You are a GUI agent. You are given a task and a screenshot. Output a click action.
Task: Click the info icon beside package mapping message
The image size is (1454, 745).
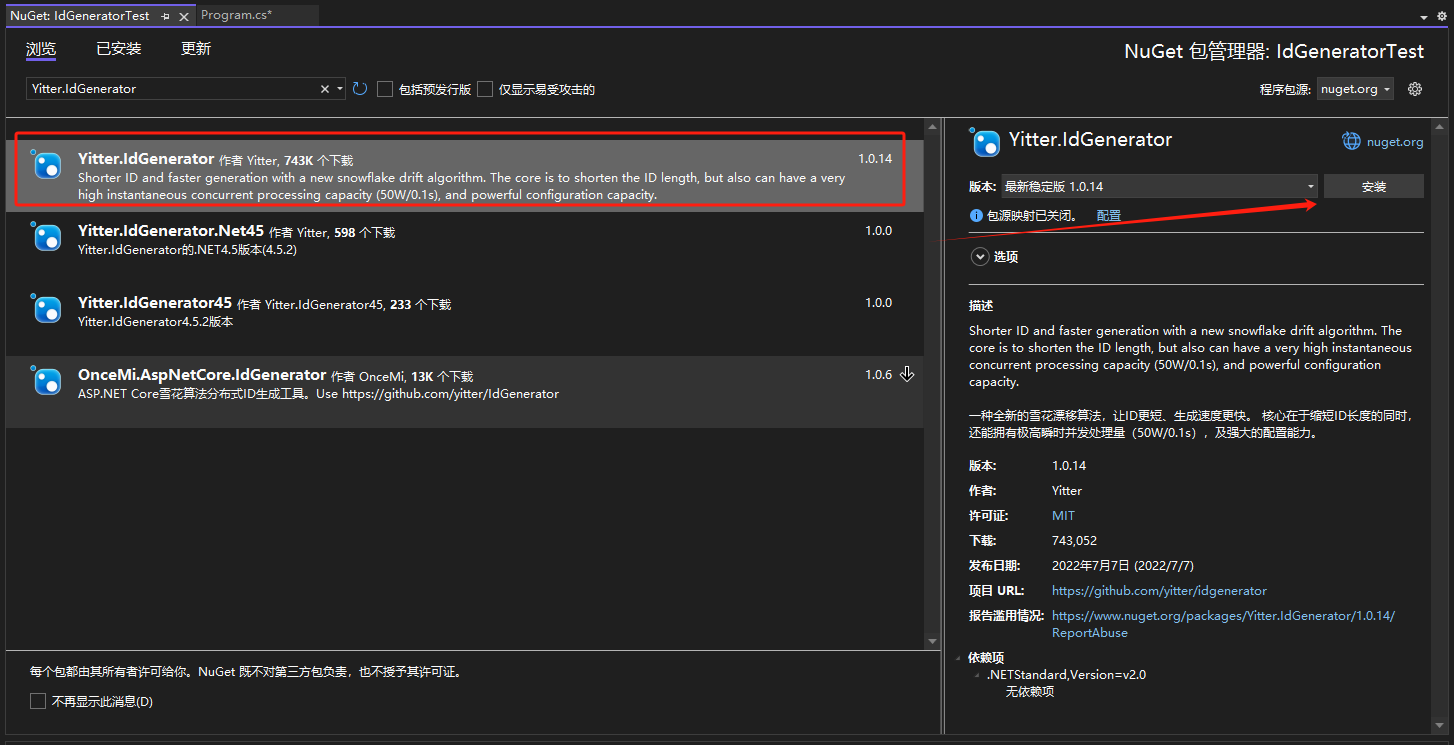click(977, 215)
